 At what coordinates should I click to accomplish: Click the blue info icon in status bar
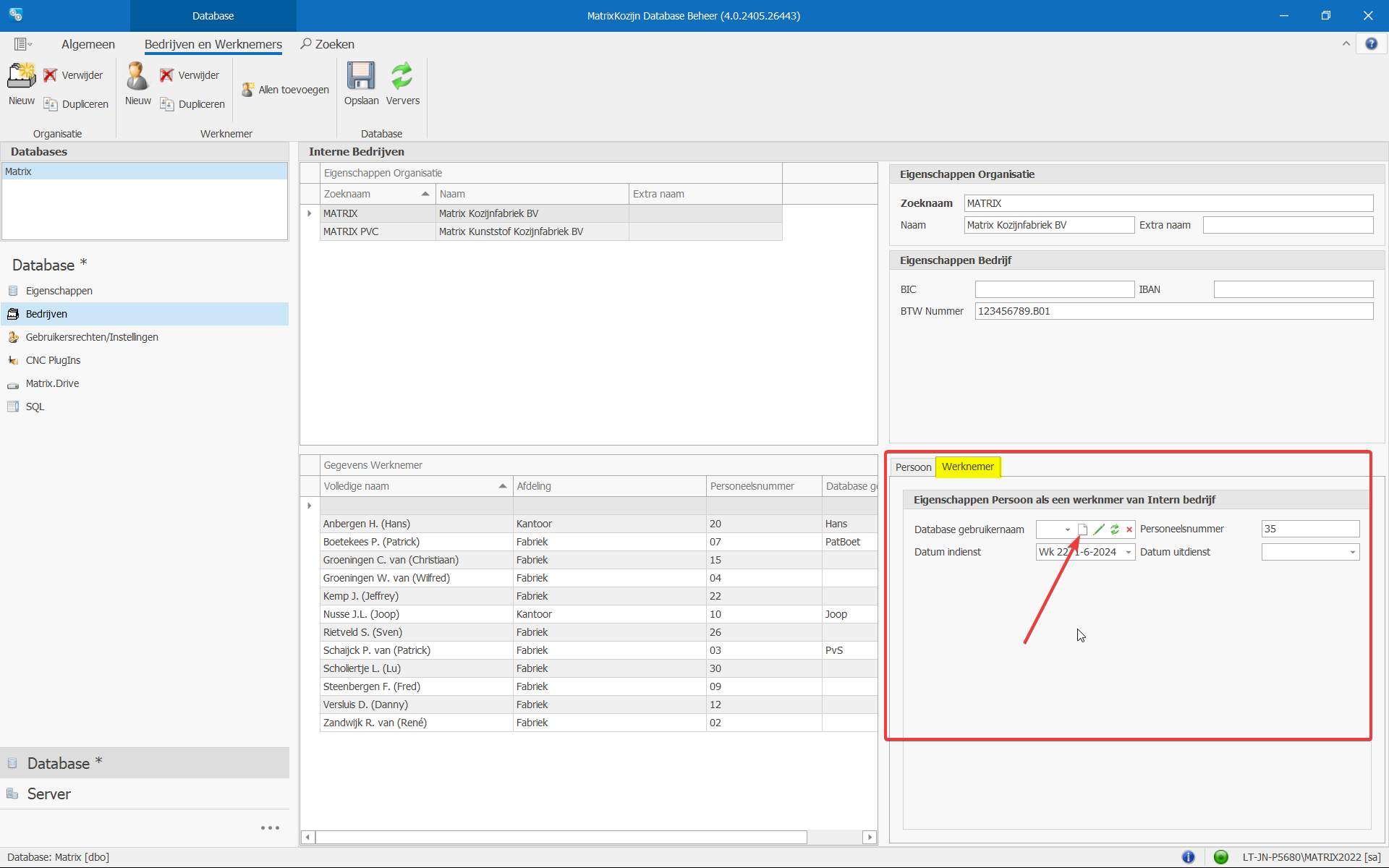click(x=1188, y=857)
